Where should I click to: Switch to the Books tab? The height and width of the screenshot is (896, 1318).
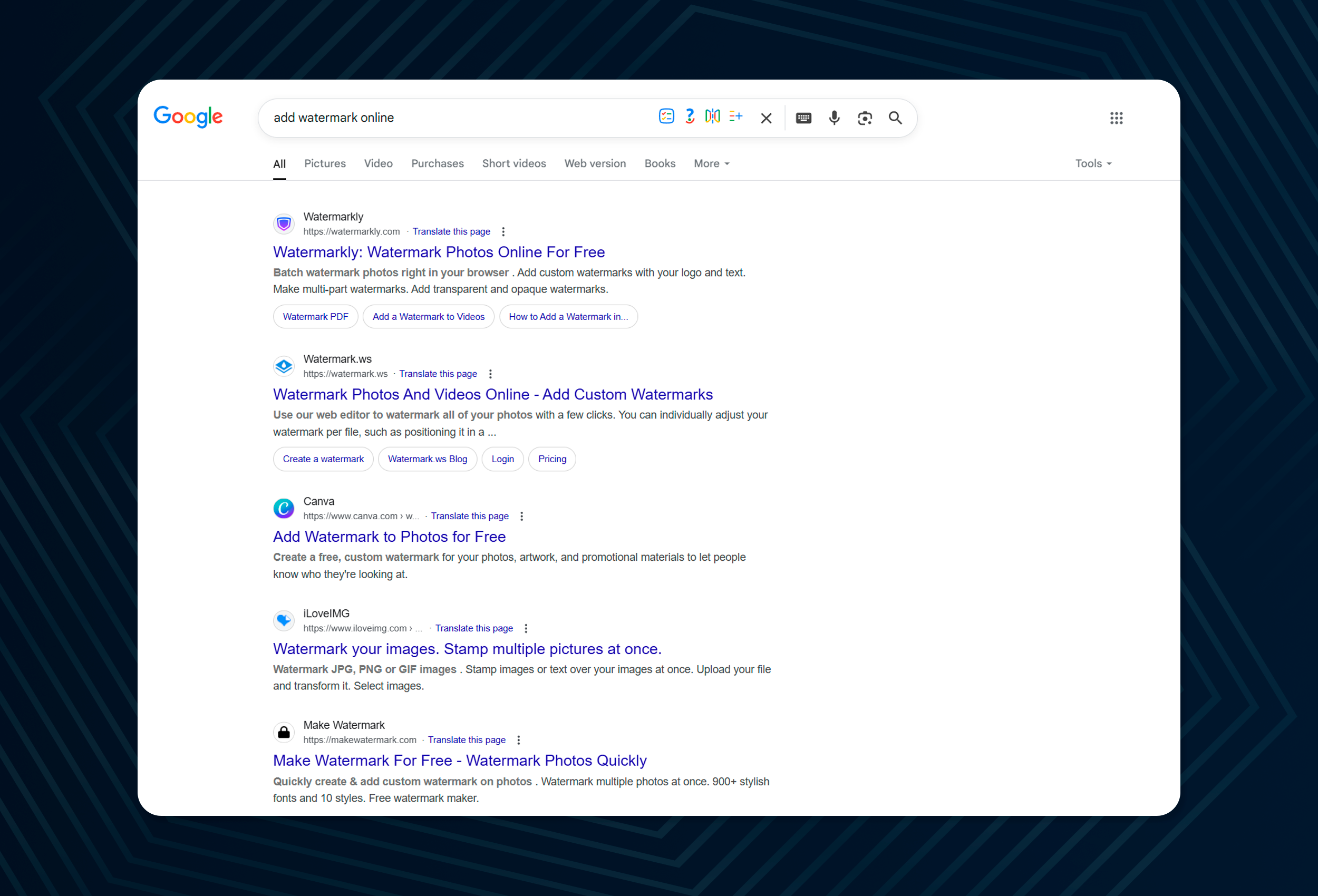[660, 164]
